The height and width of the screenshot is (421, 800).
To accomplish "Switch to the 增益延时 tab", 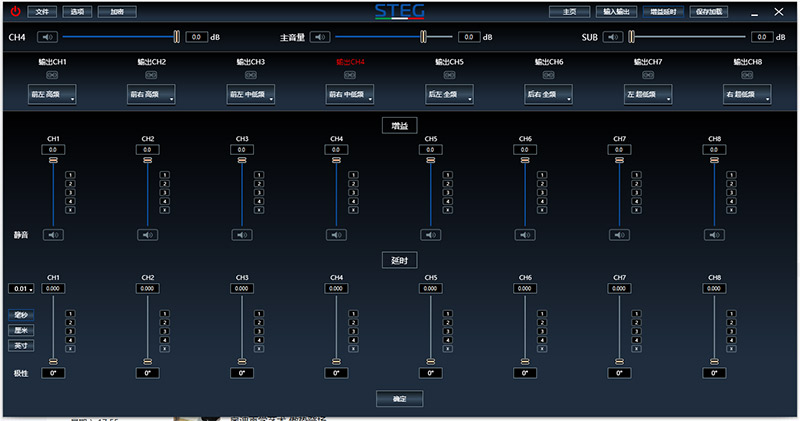I will [663, 12].
